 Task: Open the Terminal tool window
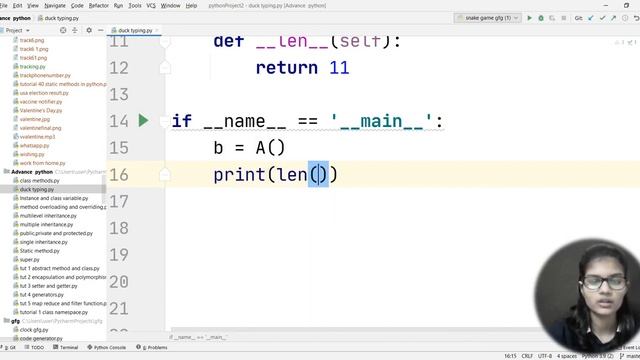66,347
